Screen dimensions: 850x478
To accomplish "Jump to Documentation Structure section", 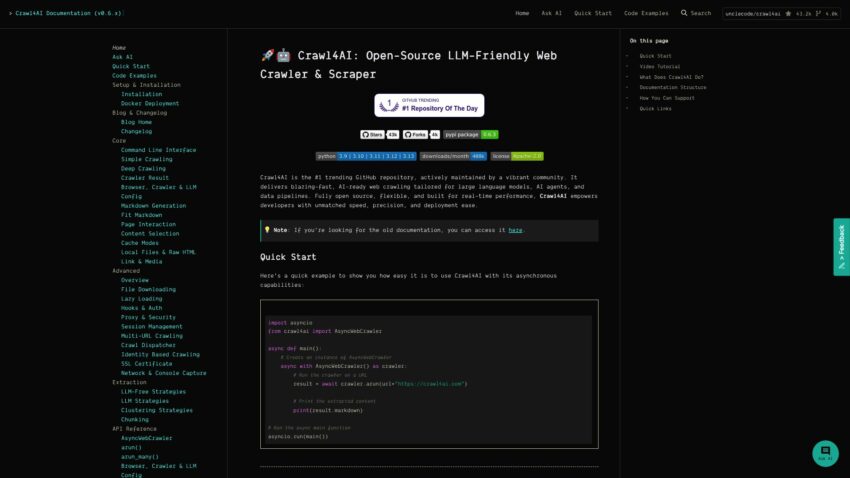I will click(x=672, y=87).
